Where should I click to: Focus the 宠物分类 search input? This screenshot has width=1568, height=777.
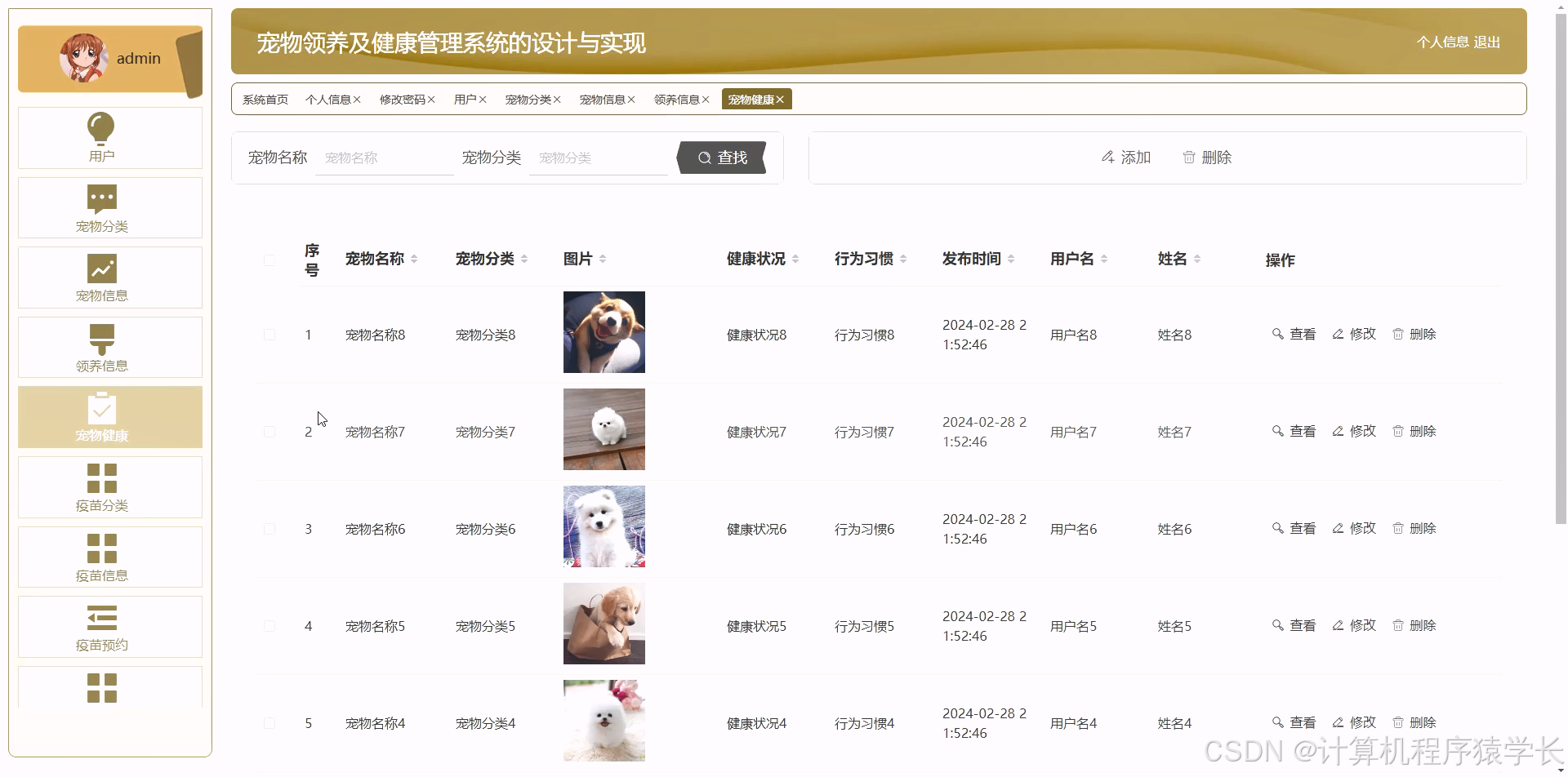[599, 158]
